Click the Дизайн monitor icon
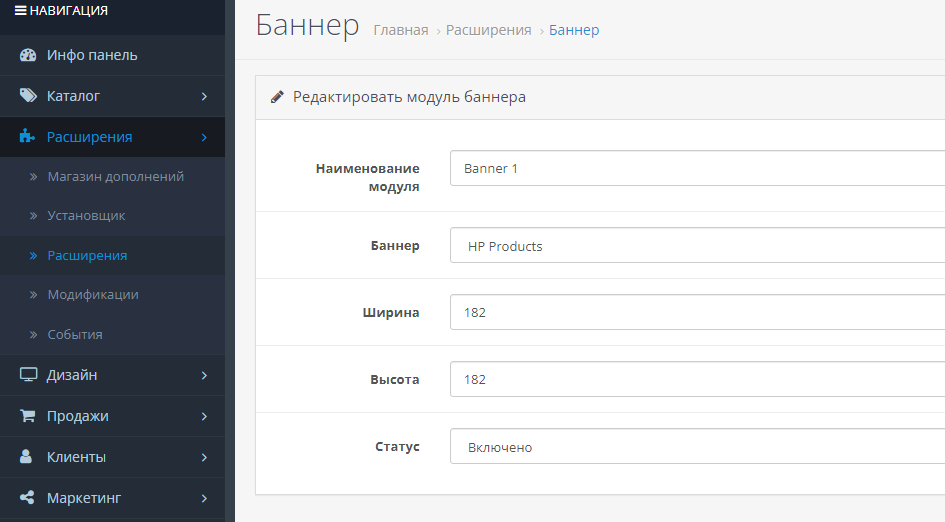 (x=28, y=374)
